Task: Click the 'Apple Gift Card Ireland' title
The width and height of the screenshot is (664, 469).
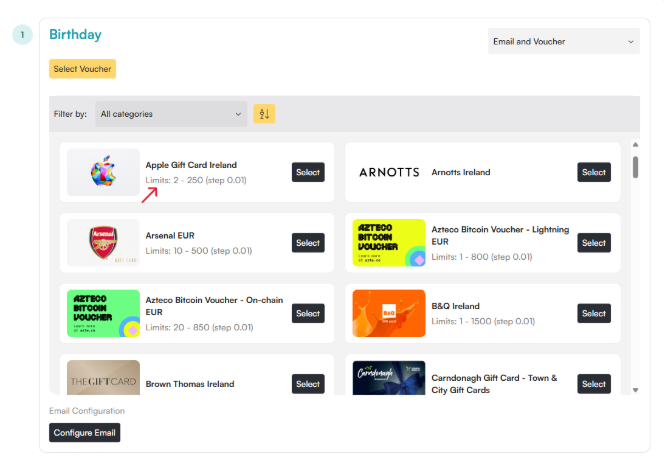Action: 191,165
